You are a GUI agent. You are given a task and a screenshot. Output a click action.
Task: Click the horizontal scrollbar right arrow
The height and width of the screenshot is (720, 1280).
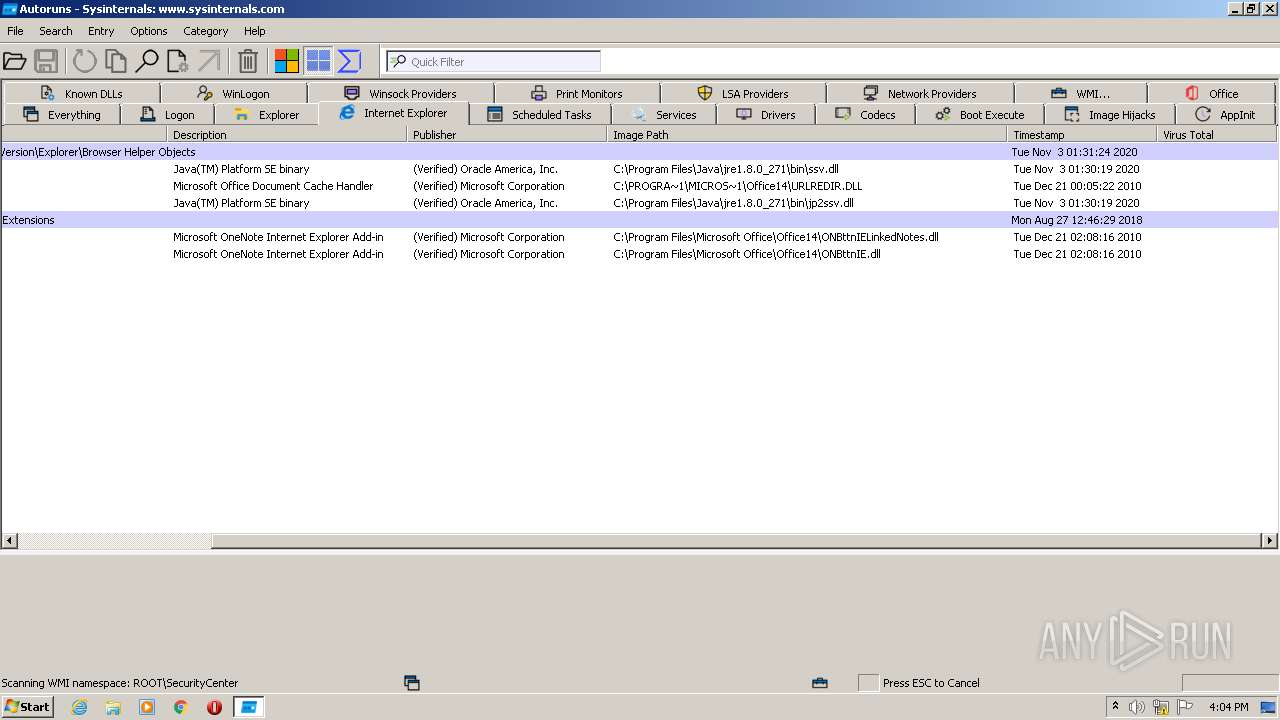[x=1269, y=541]
